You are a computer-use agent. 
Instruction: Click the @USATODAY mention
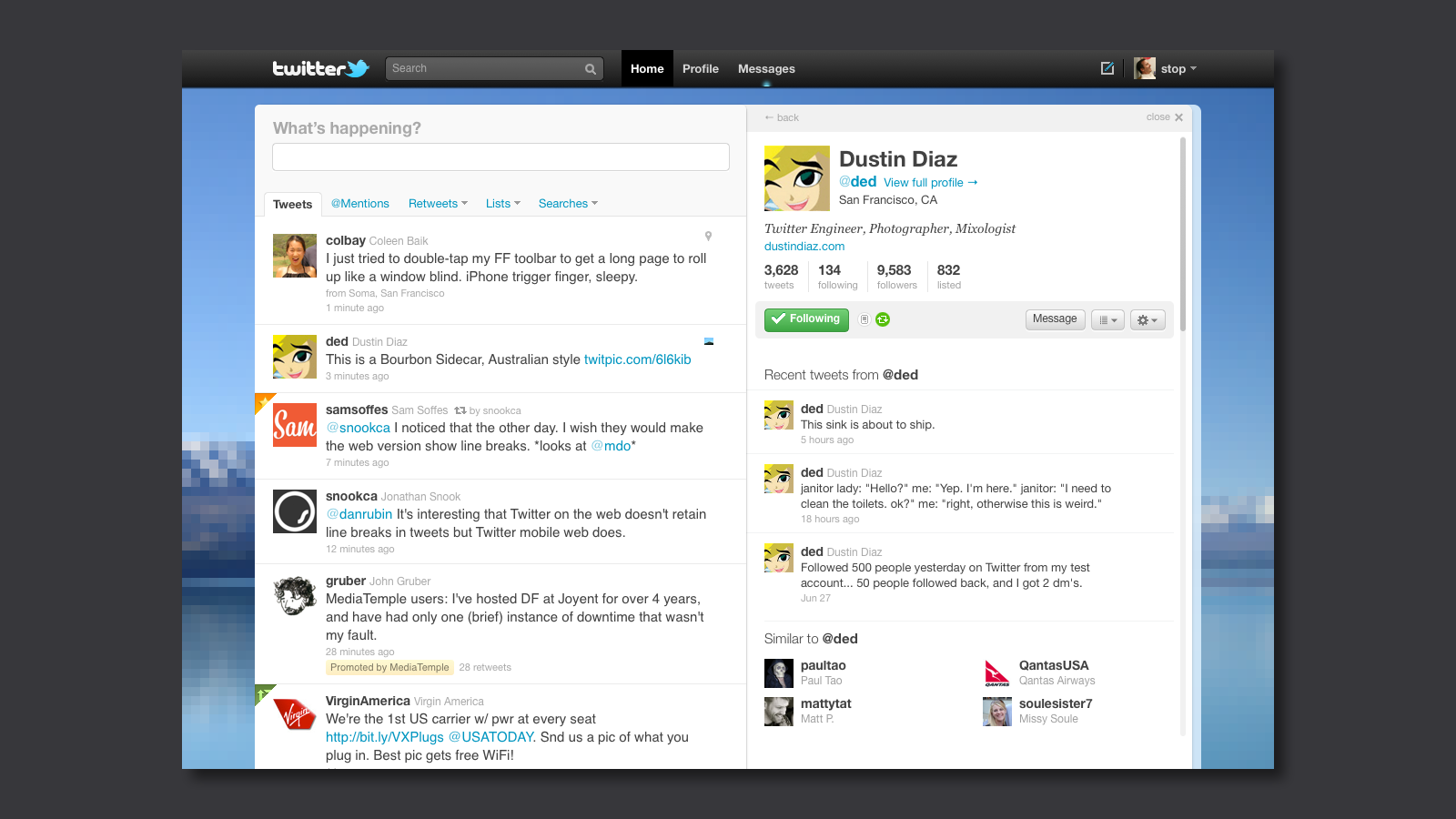coord(490,737)
